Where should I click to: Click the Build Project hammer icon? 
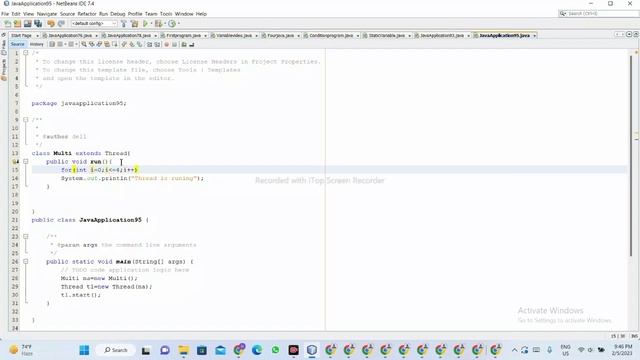tap(124, 24)
